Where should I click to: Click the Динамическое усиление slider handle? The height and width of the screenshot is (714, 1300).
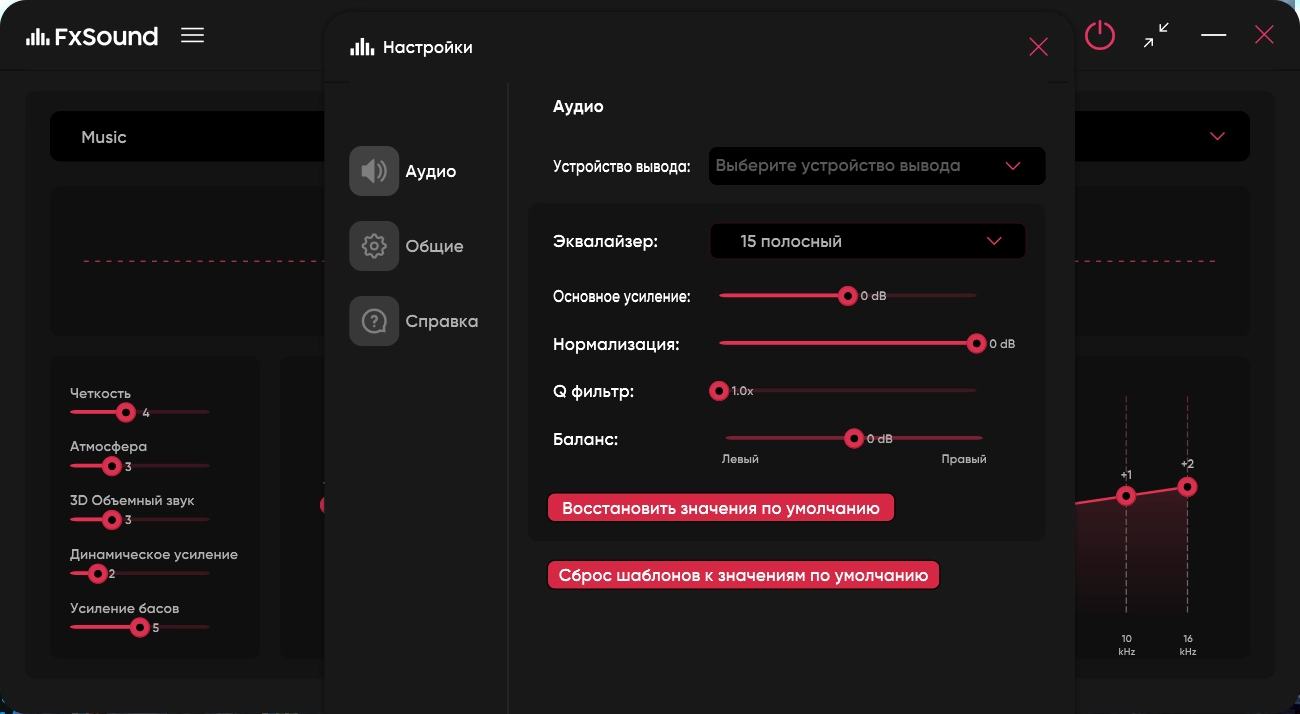point(98,574)
